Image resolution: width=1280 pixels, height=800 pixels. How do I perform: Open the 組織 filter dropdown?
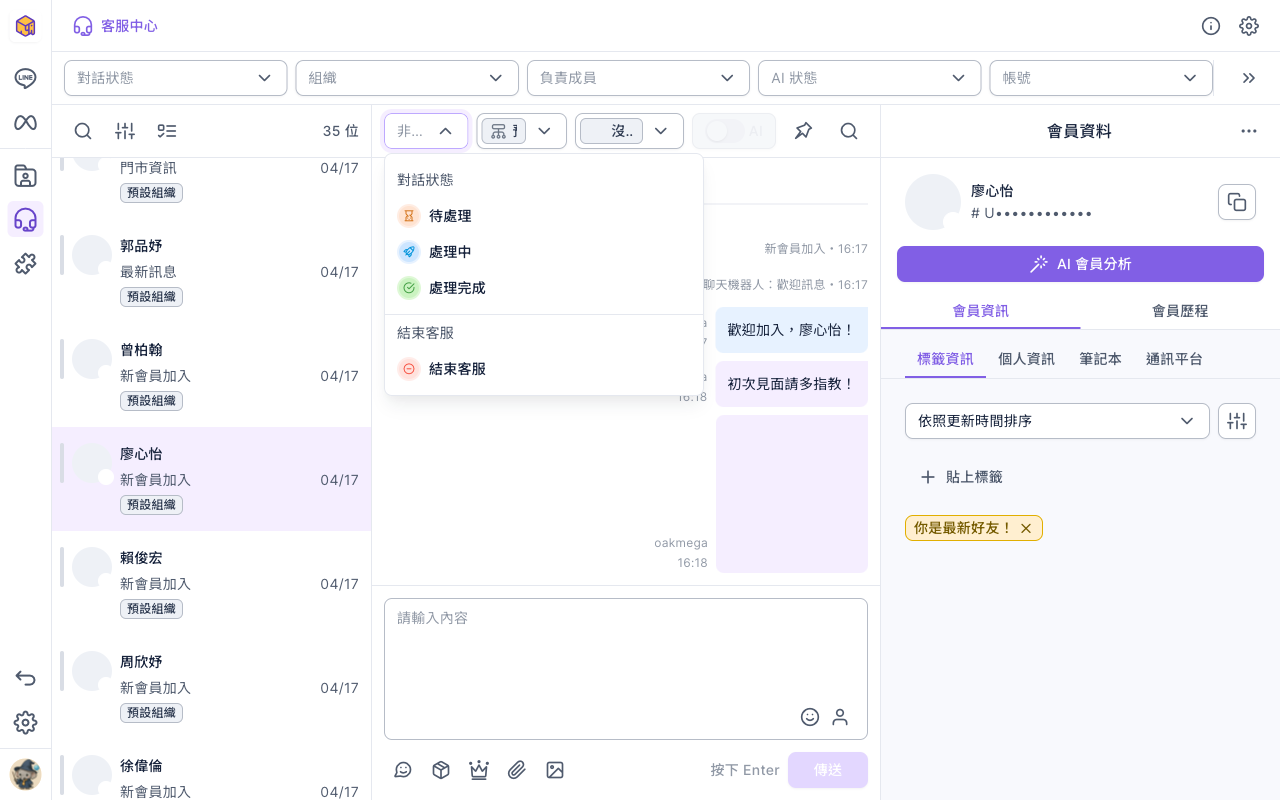pyautogui.click(x=407, y=78)
